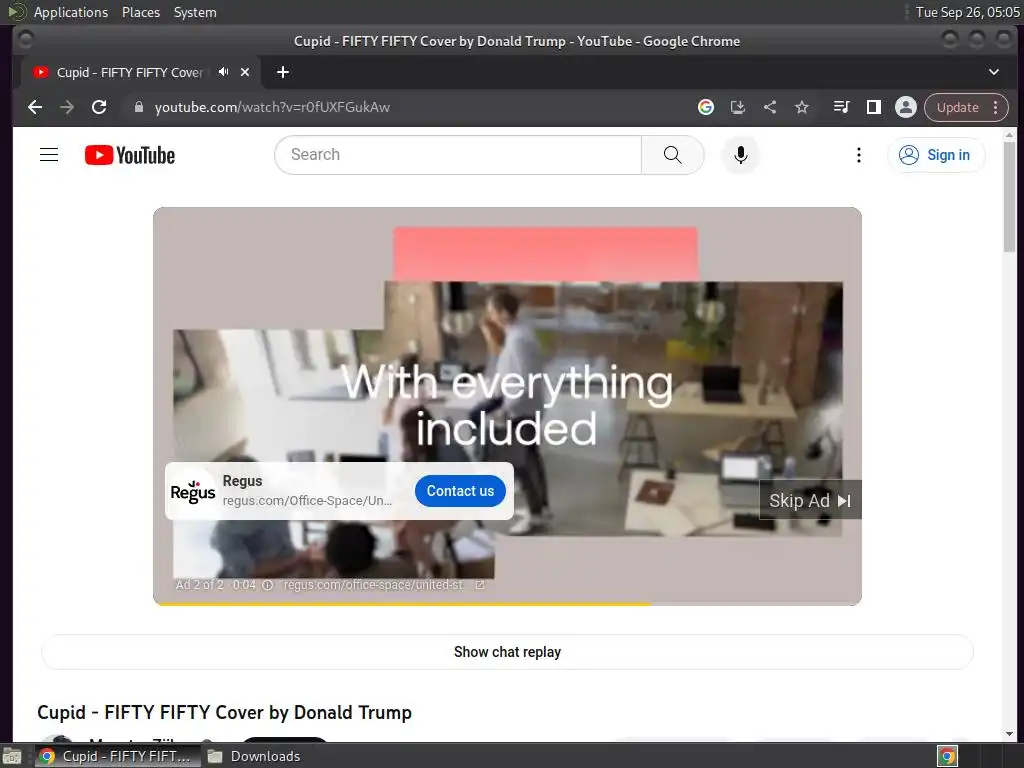Open the Chrome three-dot menu next to Update

pos(995,107)
